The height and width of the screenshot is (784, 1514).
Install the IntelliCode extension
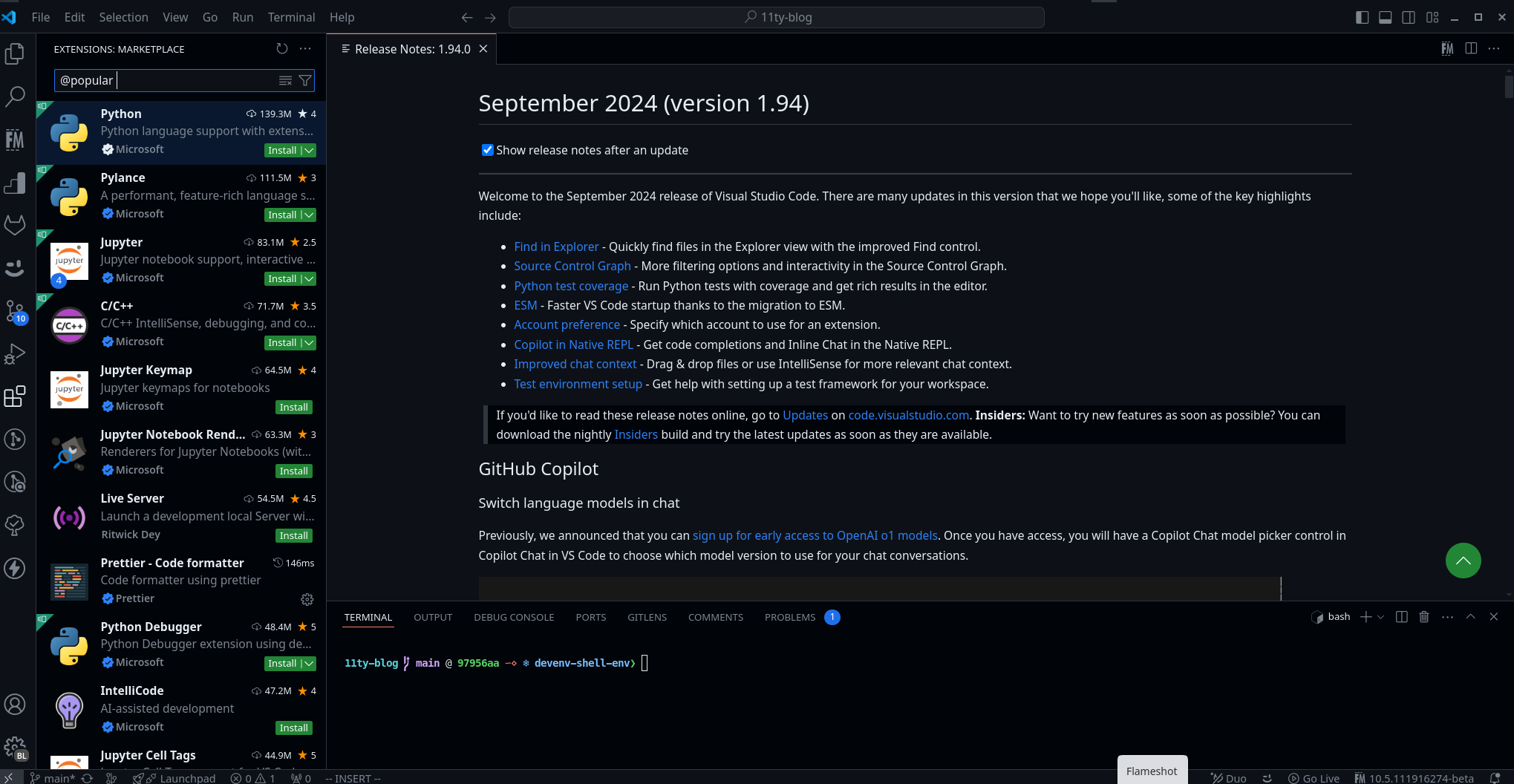pyautogui.click(x=294, y=728)
